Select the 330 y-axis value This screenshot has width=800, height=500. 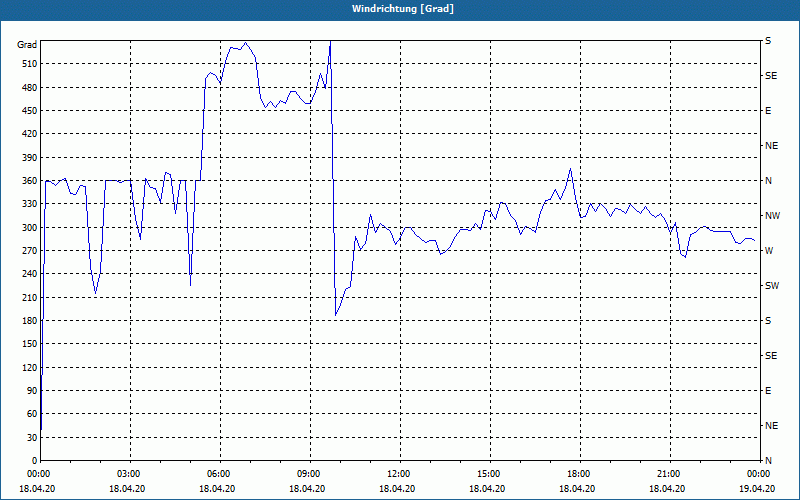click(x=30, y=204)
